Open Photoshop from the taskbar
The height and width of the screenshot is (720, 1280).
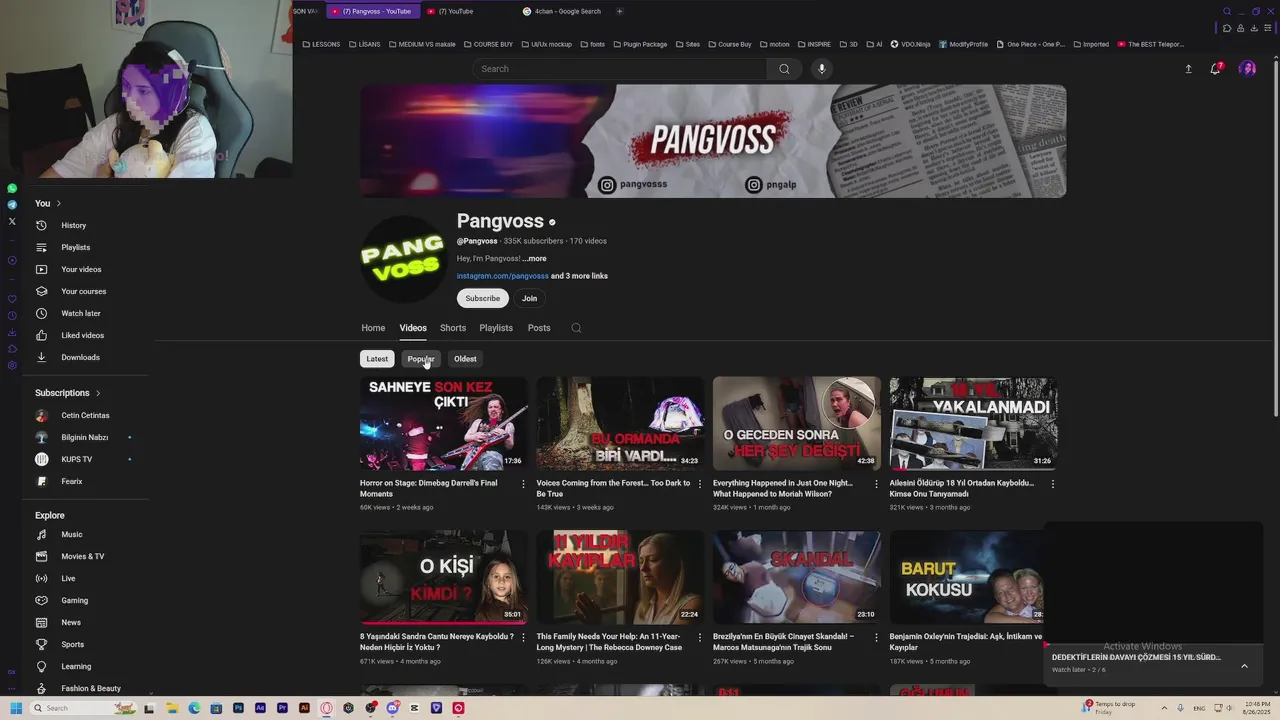(x=238, y=708)
